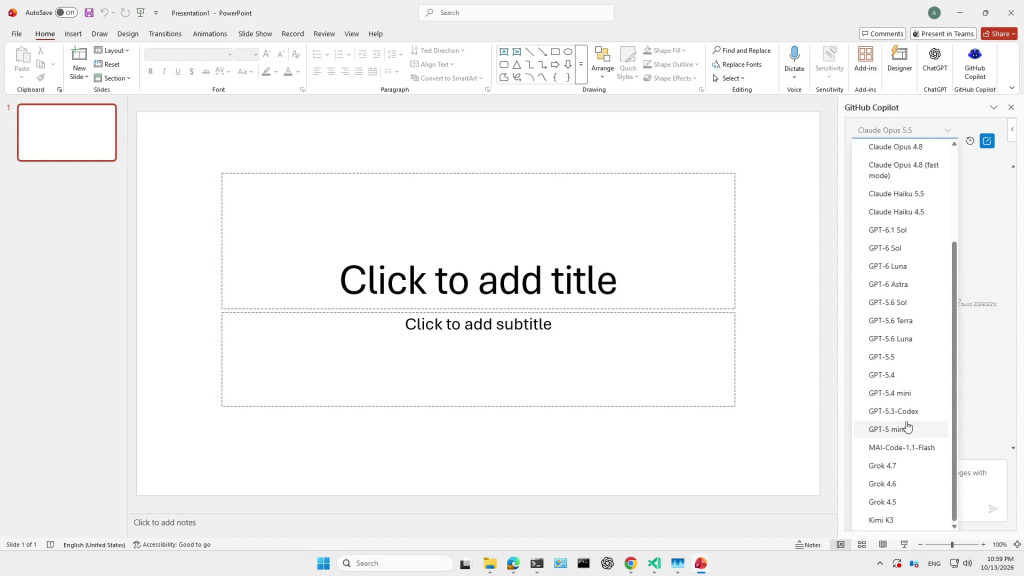Screen dimensions: 1024x576
Task: Toggle Normal view in status bar
Action: [840, 545]
